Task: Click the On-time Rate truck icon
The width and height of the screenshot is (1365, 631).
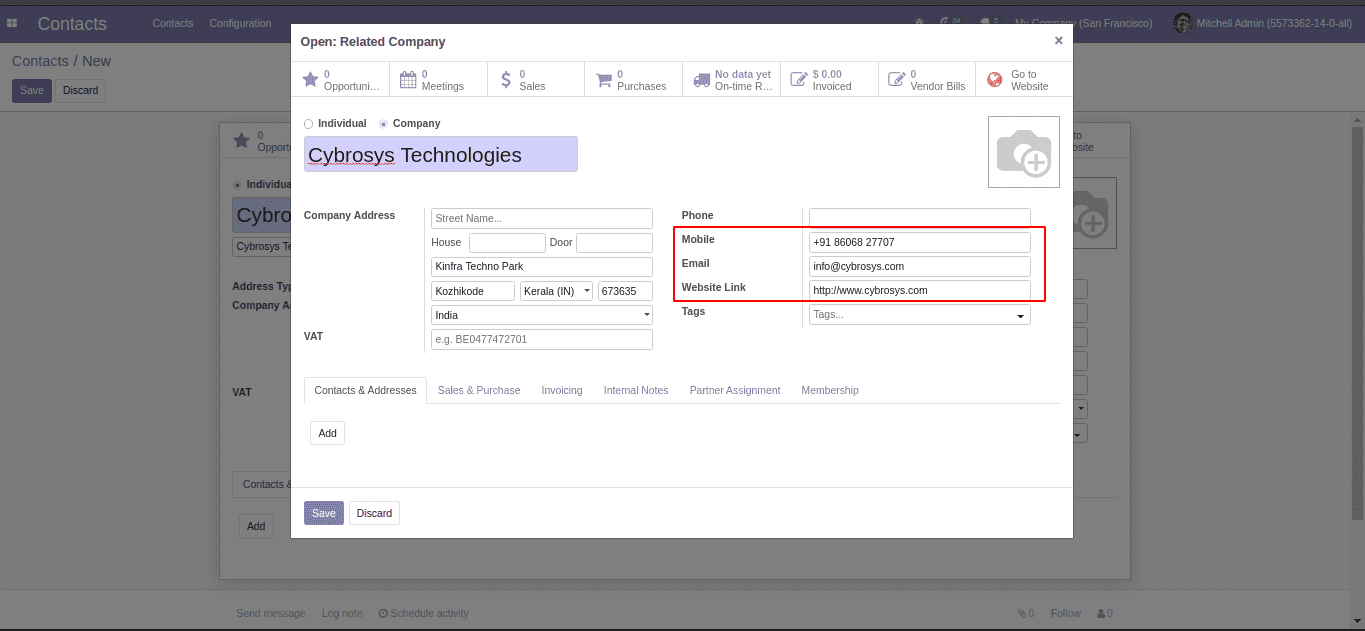Action: 700,80
